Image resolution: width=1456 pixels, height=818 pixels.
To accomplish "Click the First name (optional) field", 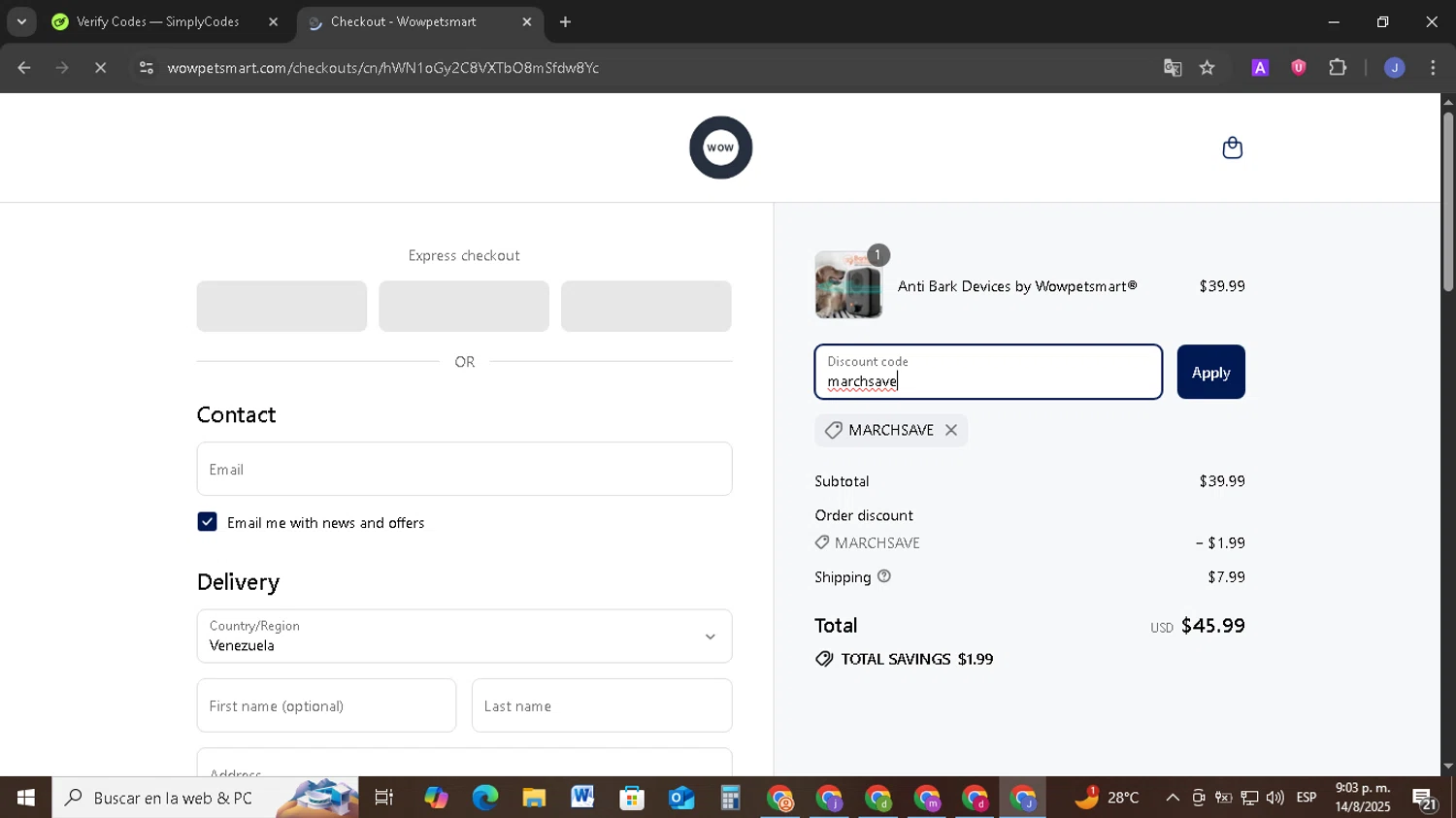I will pyautogui.click(x=326, y=705).
